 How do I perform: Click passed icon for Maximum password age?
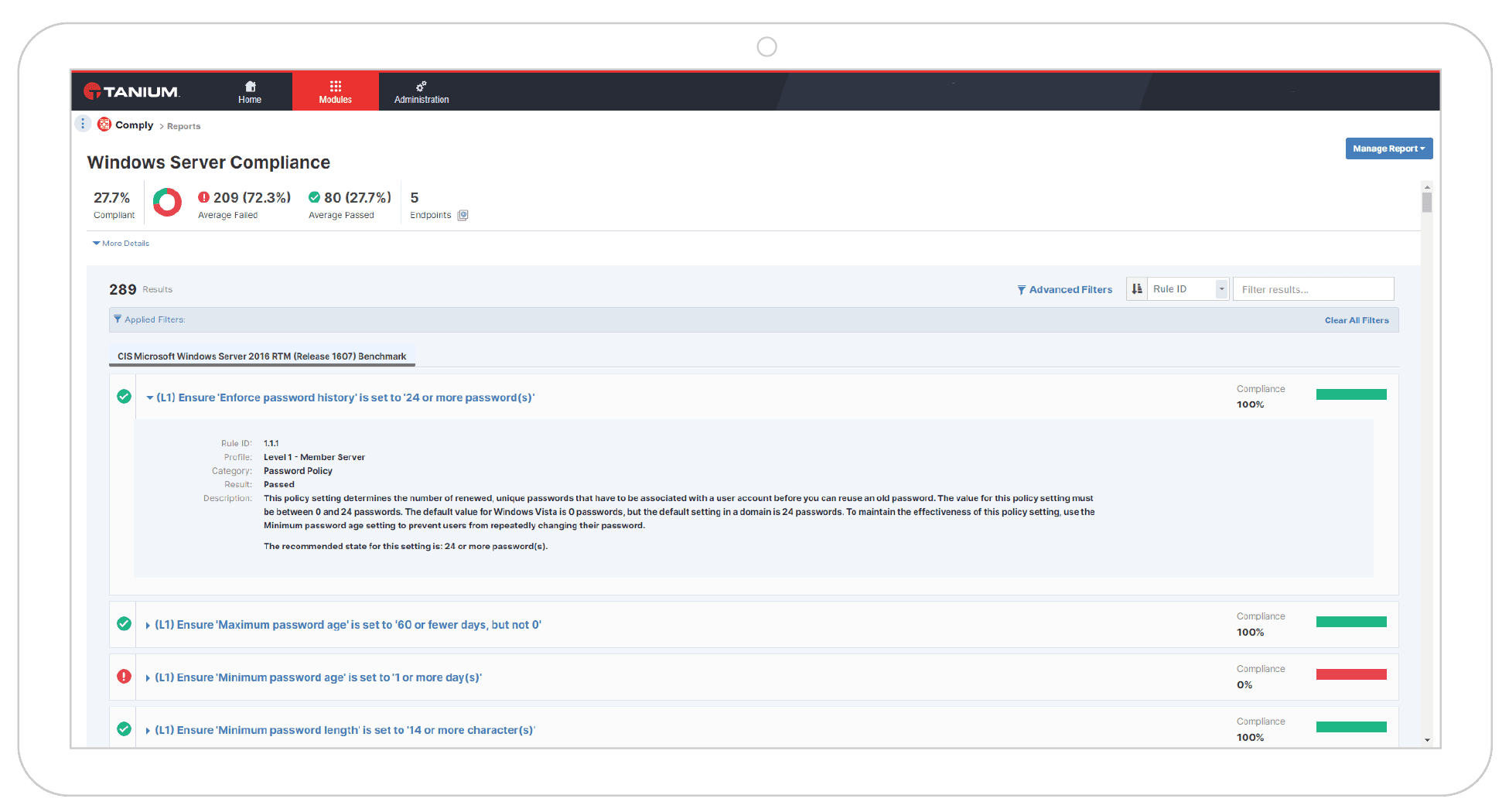click(x=124, y=624)
